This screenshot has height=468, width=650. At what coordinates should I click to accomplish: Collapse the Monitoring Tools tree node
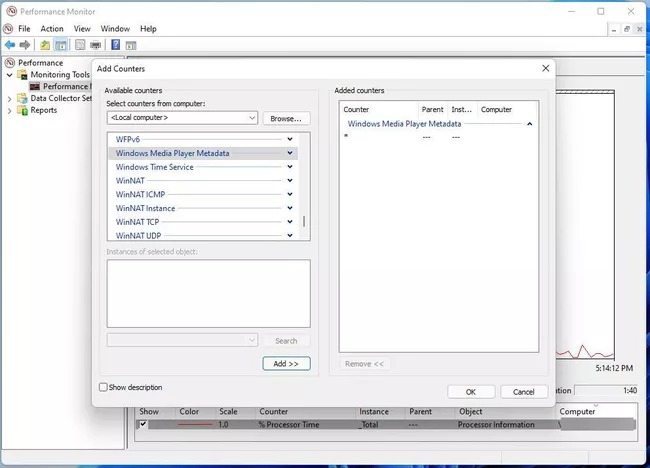point(9,75)
